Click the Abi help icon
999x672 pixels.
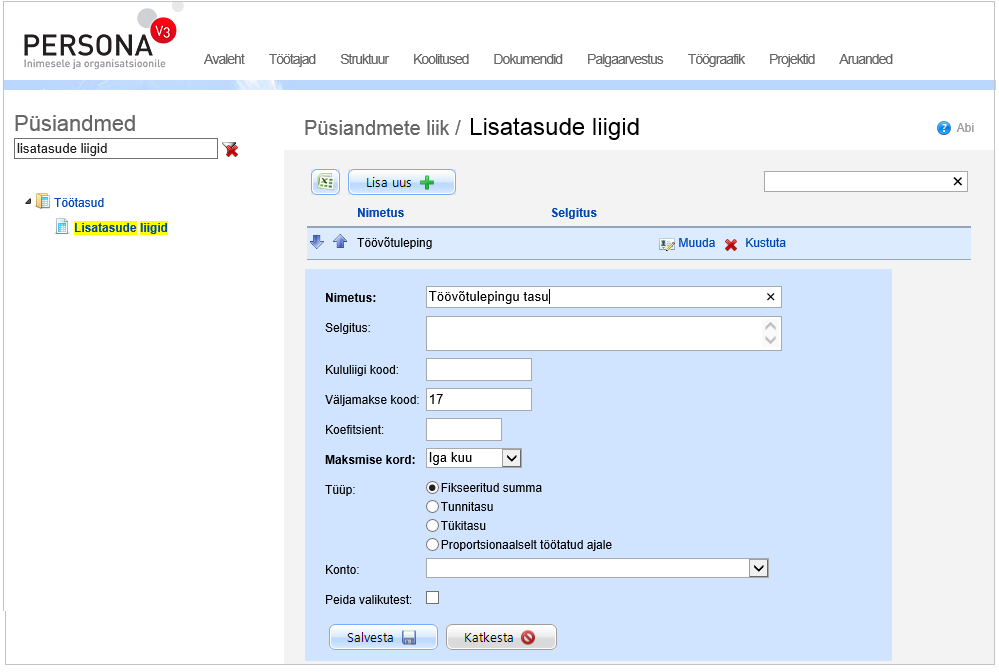tap(943, 128)
